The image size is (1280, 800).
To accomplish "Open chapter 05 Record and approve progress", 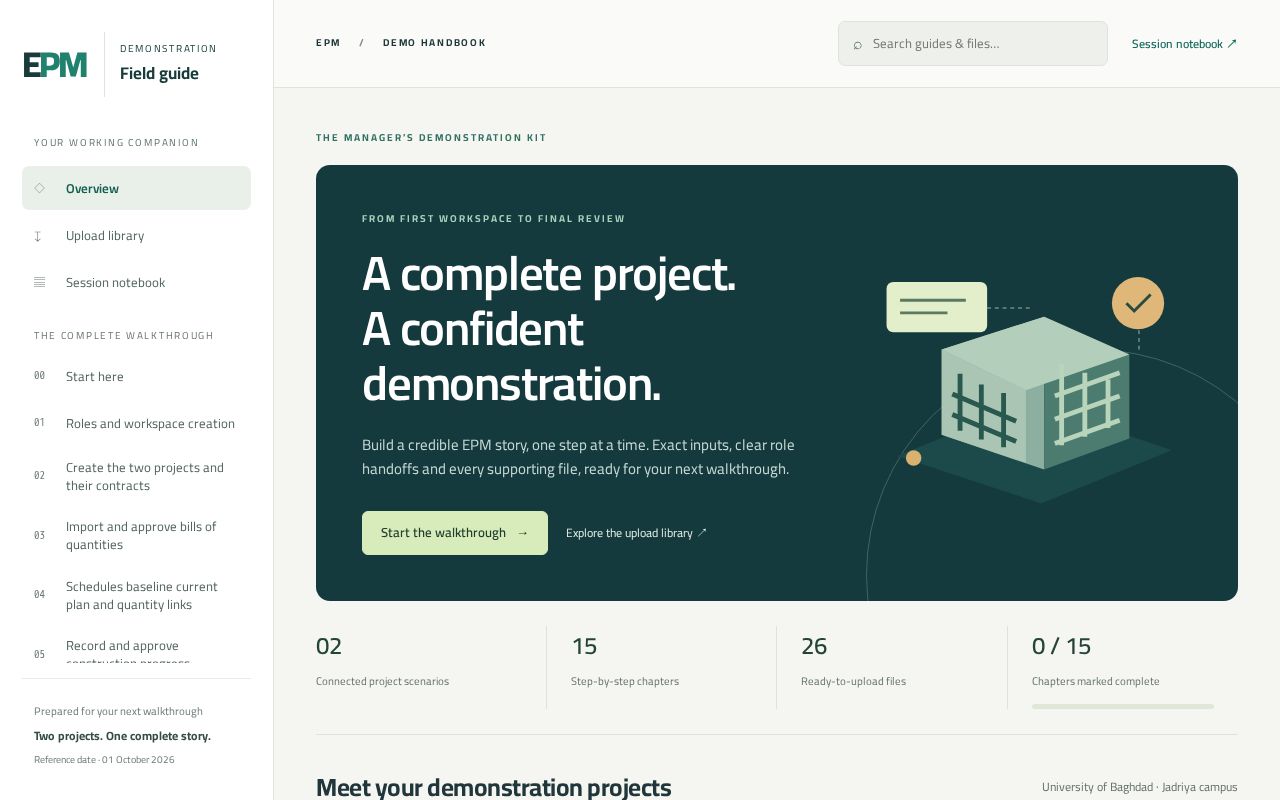I will point(136,645).
